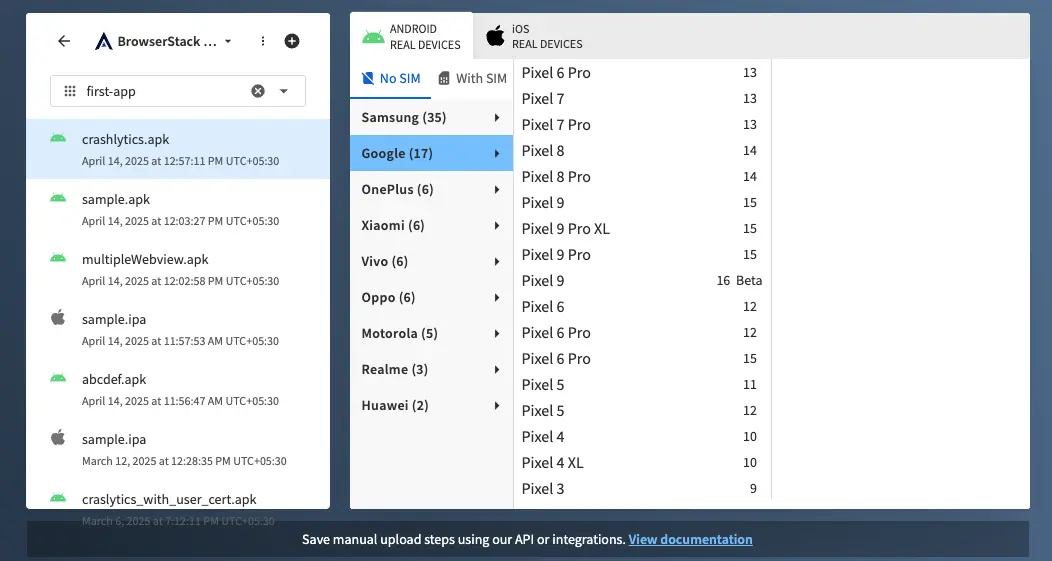Click the plus icon to add app
The image size is (1052, 561).
[x=292, y=41]
